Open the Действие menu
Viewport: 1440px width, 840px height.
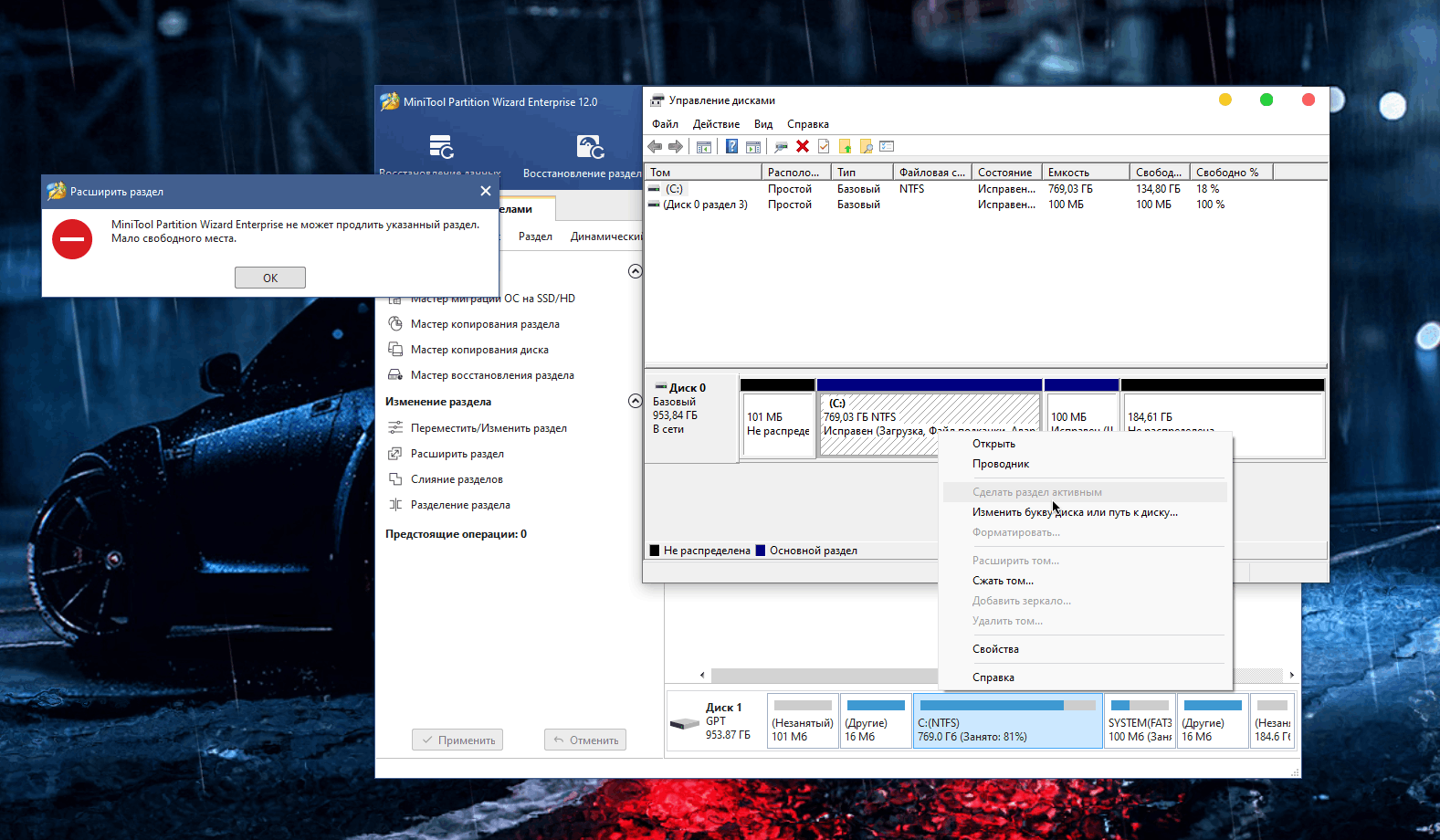716,124
